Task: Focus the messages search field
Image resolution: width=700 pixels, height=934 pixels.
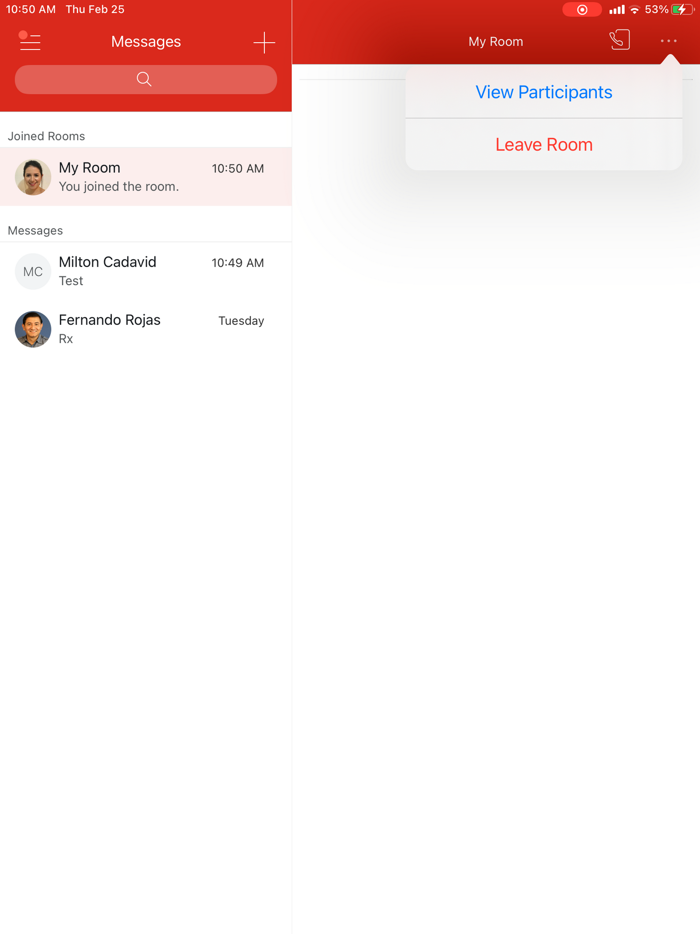Action: pyautogui.click(x=146, y=79)
